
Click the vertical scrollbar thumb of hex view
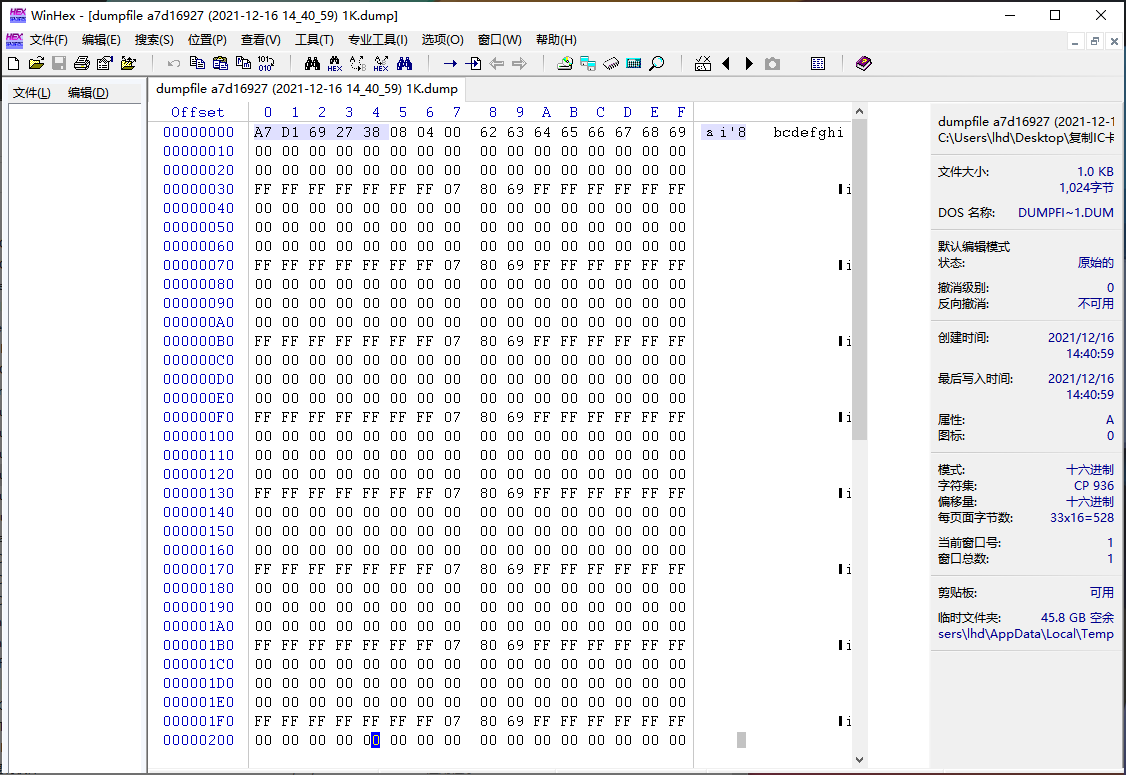pyautogui.click(x=859, y=279)
